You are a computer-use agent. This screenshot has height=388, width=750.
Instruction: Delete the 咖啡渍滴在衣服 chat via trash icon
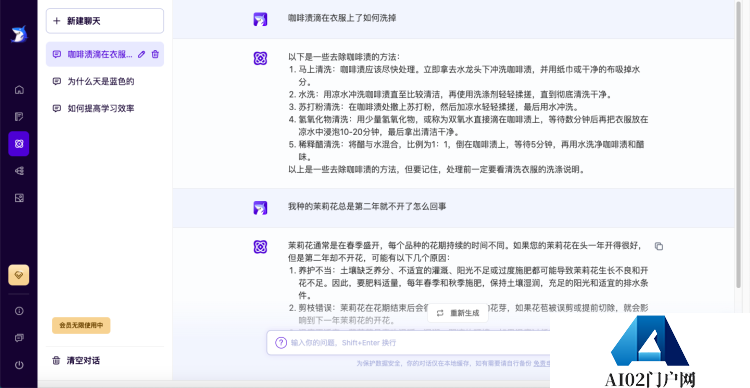tap(155, 55)
